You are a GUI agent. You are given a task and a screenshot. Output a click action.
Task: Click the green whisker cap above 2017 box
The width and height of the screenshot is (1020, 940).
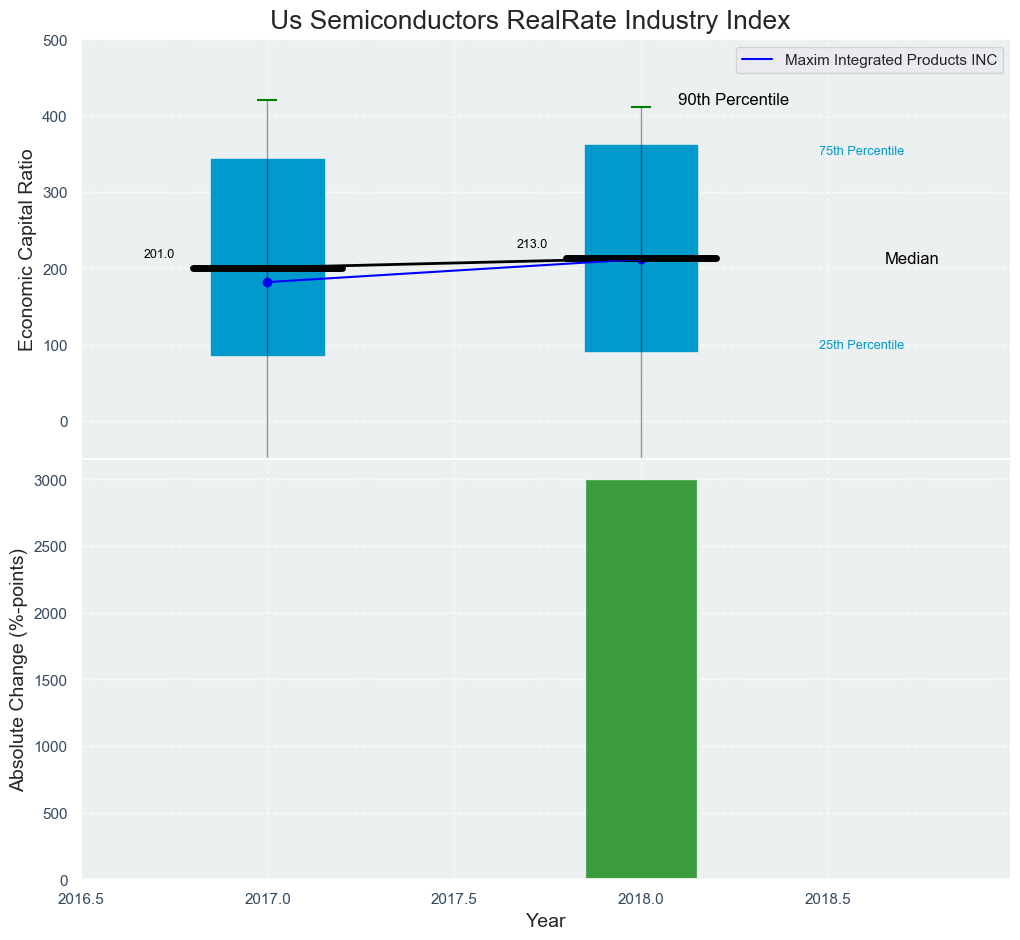click(x=267, y=100)
